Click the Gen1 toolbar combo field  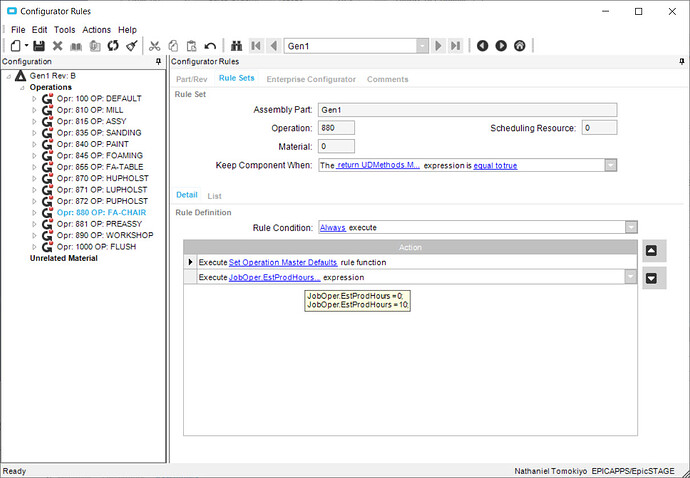pyautogui.click(x=351, y=46)
